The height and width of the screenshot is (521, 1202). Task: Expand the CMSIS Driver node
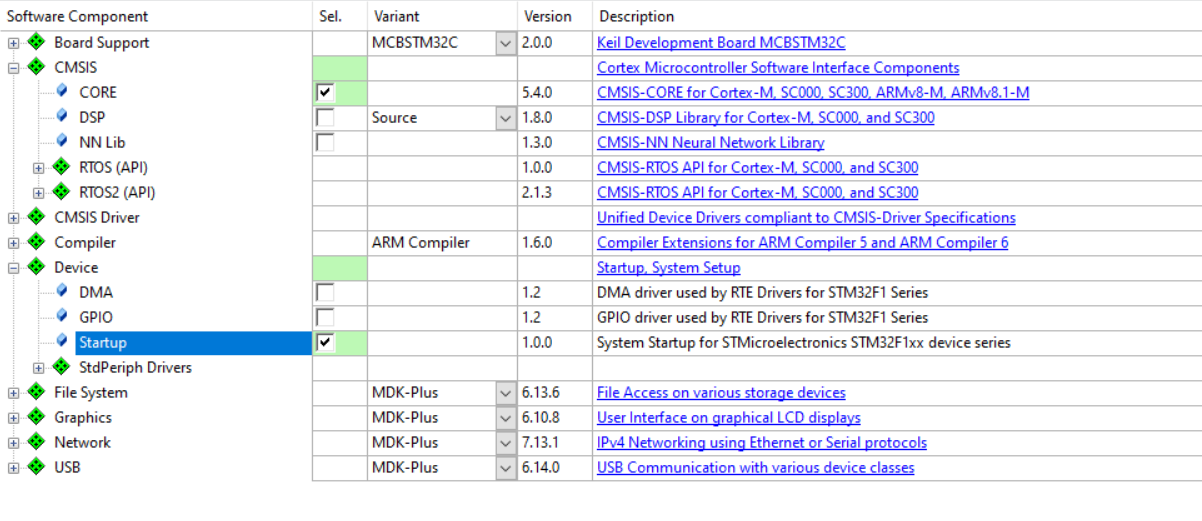click(x=14, y=218)
